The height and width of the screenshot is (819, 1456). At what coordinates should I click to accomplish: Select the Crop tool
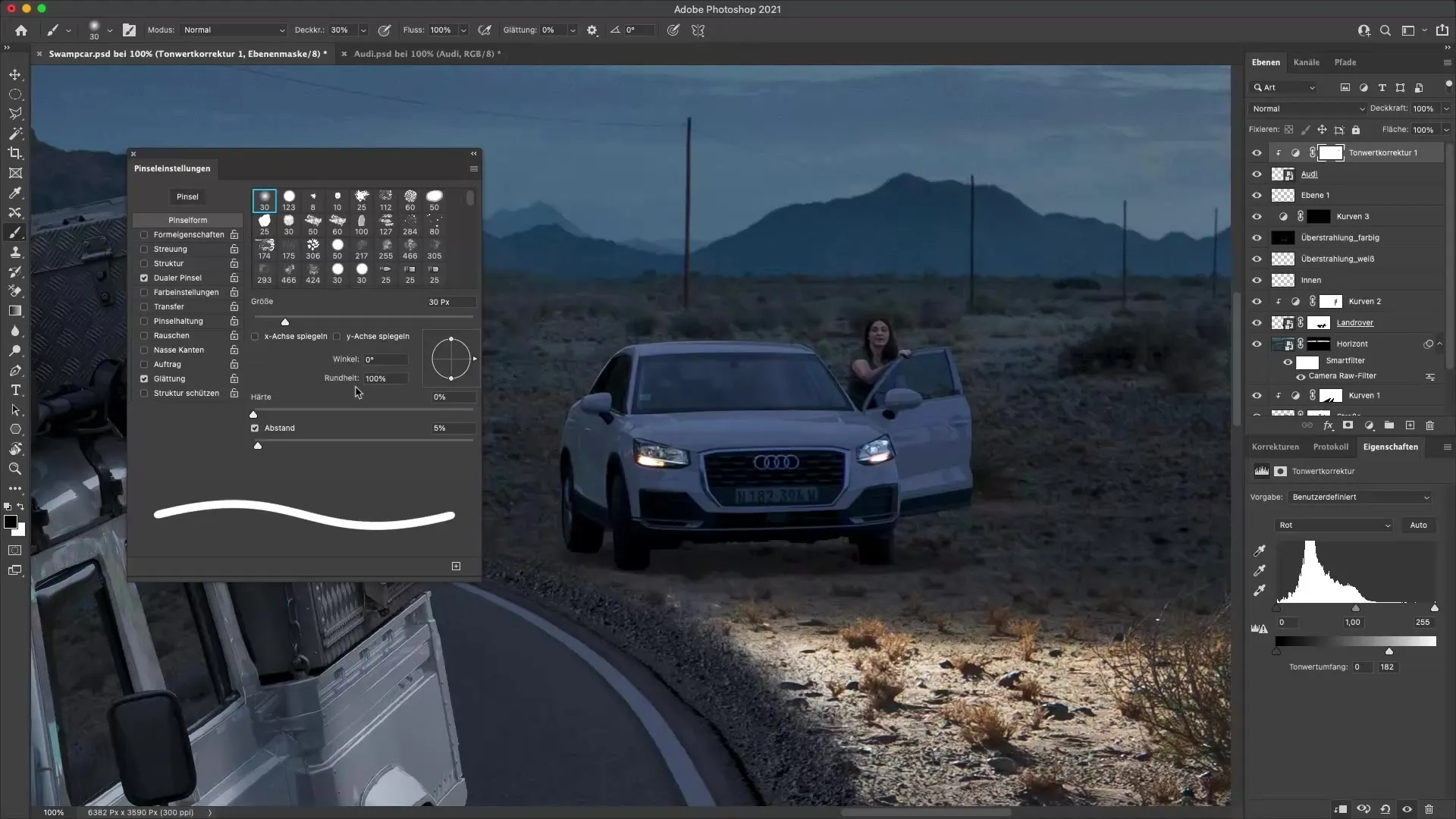(15, 153)
